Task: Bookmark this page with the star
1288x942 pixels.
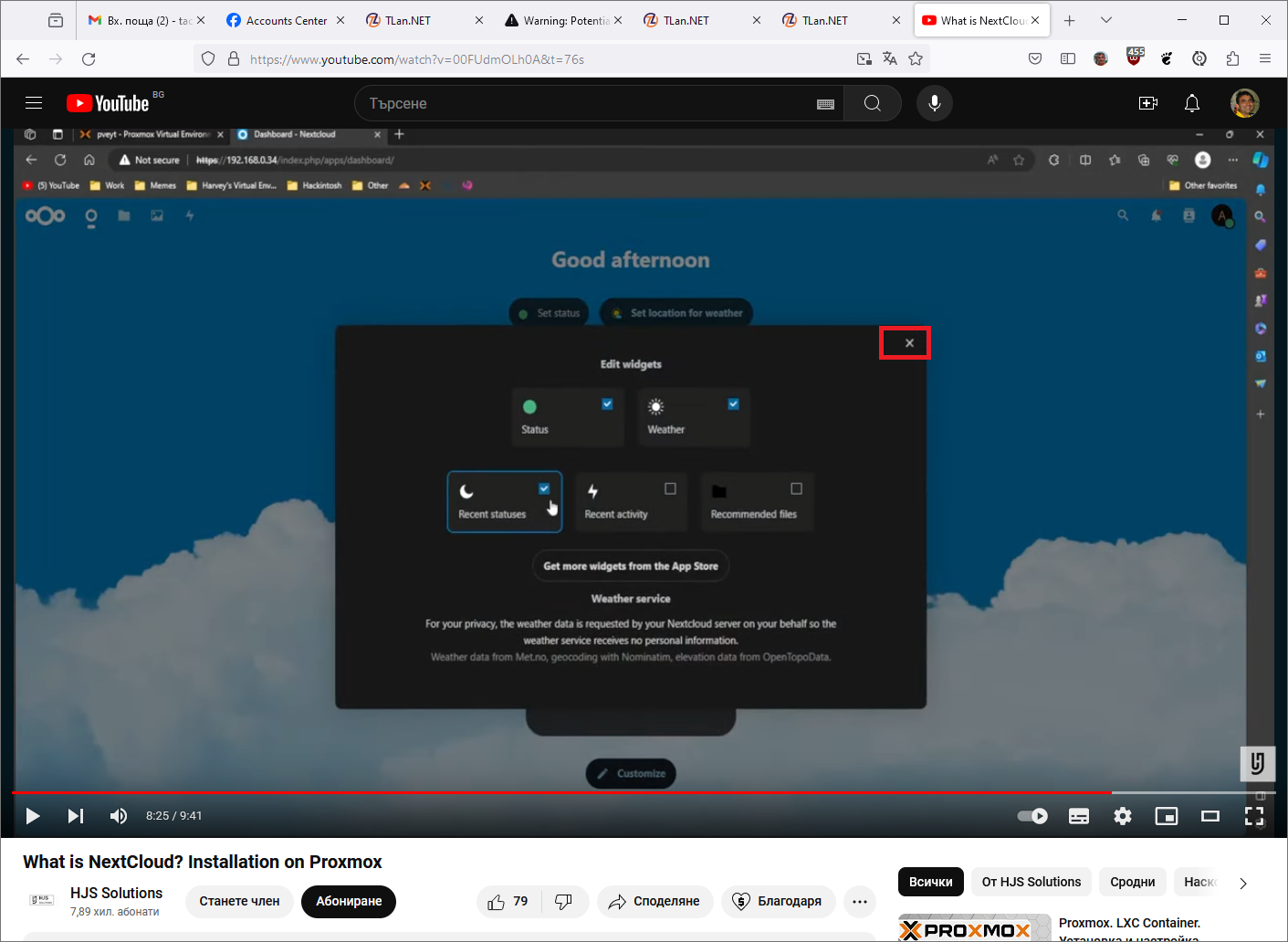Action: click(916, 58)
